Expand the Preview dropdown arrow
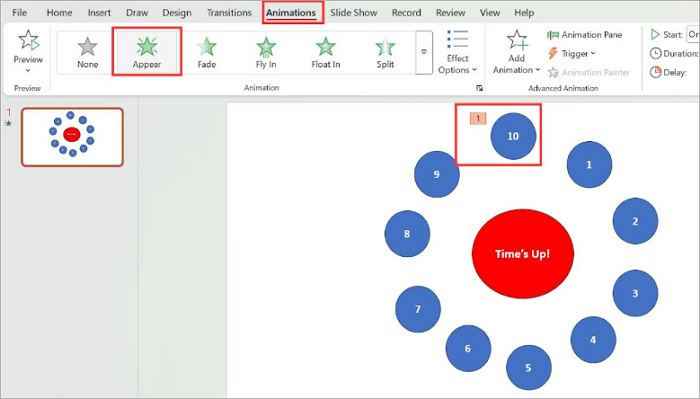 point(28,71)
